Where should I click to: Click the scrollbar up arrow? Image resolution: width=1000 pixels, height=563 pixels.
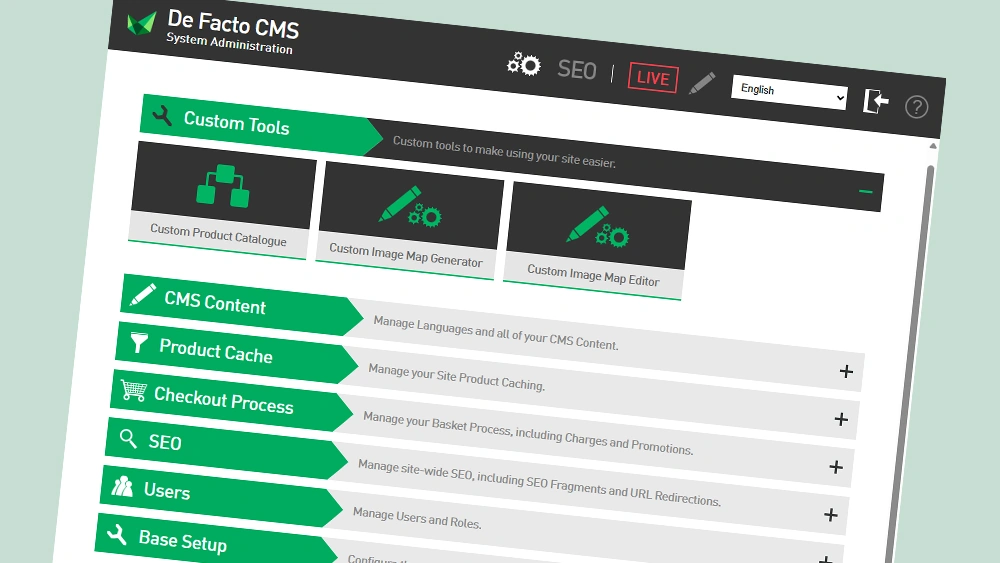pos(933,146)
